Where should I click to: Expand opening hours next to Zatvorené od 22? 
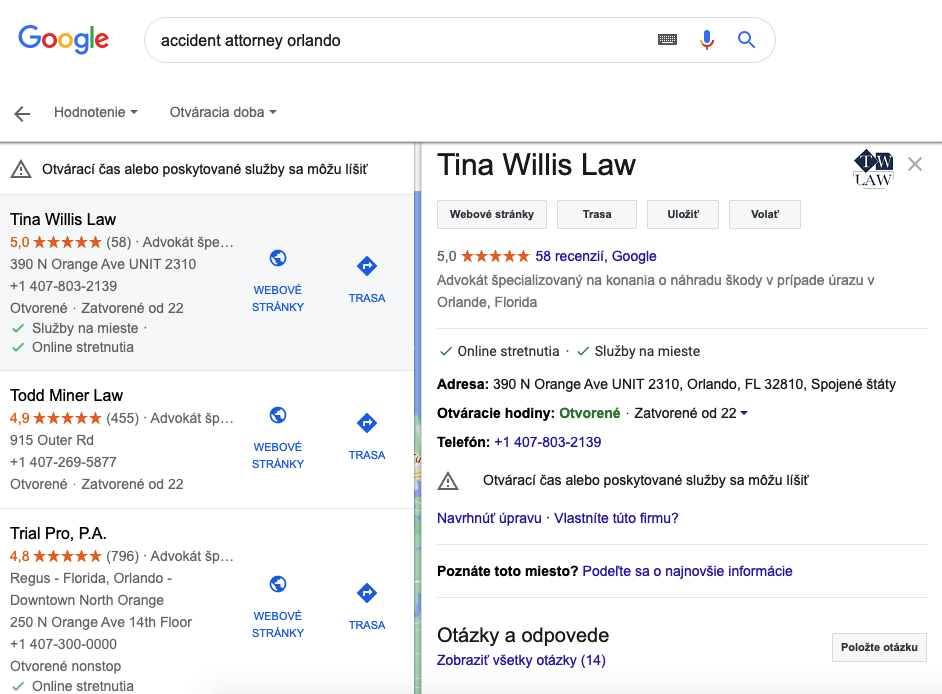pos(744,413)
